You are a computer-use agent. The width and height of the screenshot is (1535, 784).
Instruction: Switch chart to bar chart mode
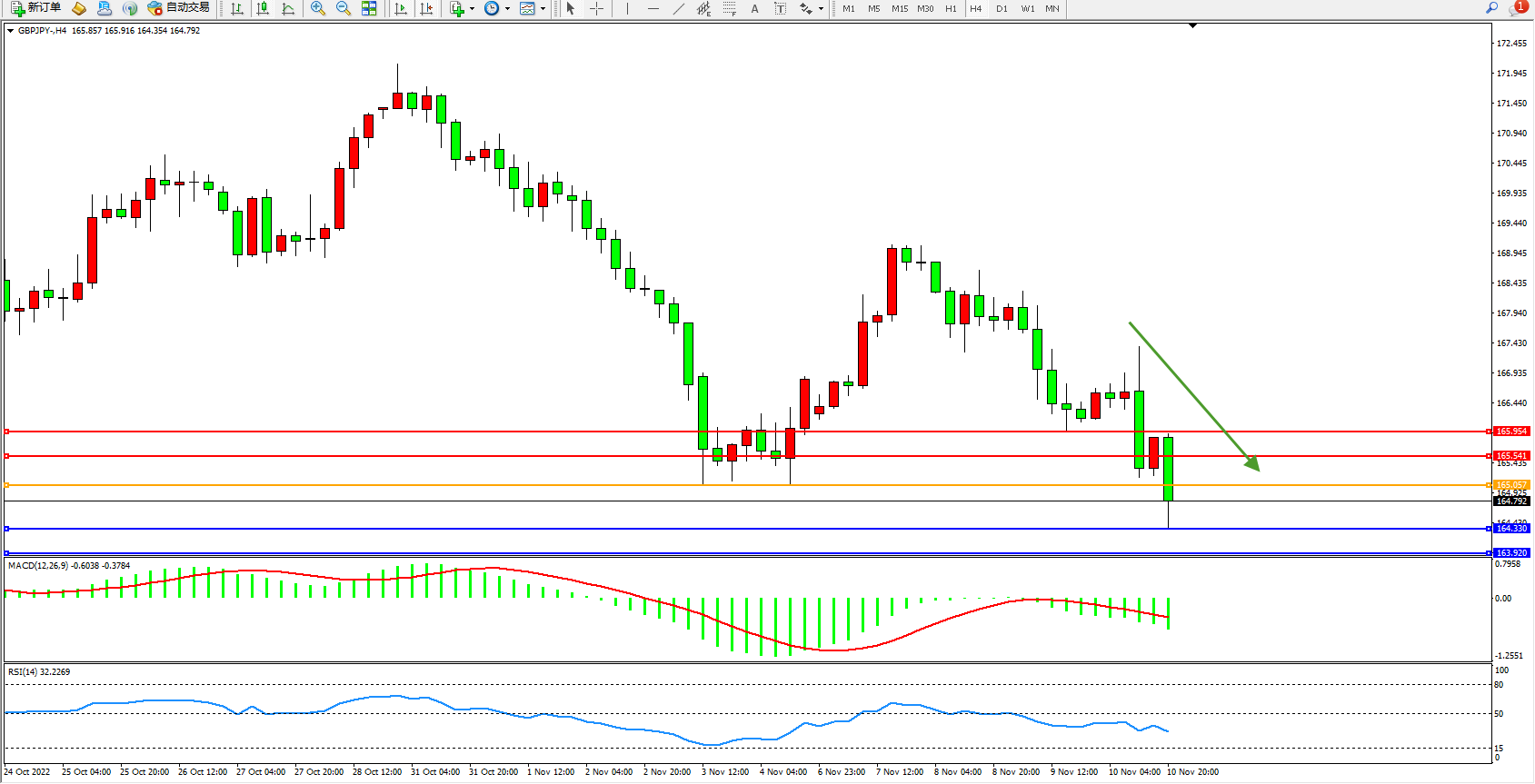point(237,8)
